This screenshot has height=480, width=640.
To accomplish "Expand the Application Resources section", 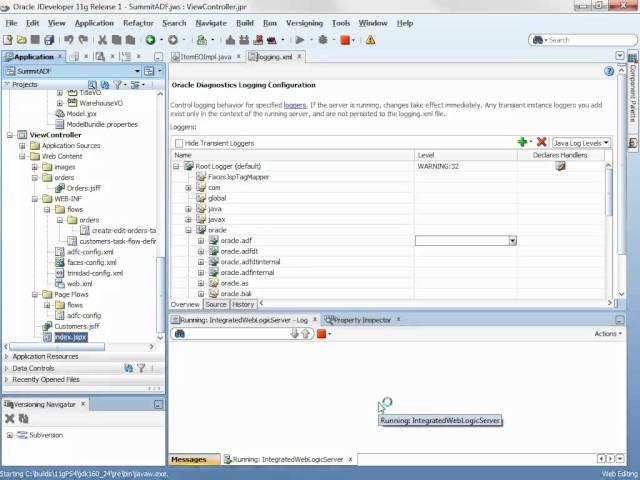I will (x=6, y=356).
